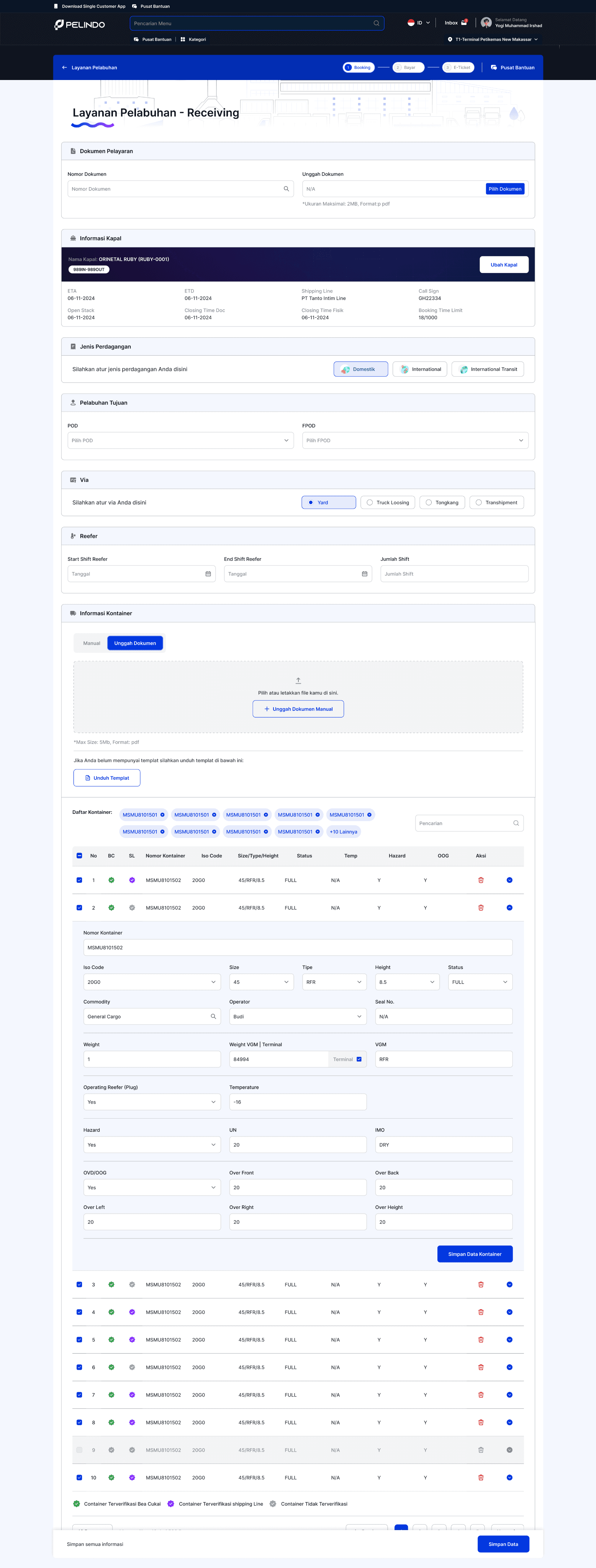The image size is (596, 1568).
Task: Go back with Layanan Pelabuhan arrow
Action: click(x=64, y=67)
